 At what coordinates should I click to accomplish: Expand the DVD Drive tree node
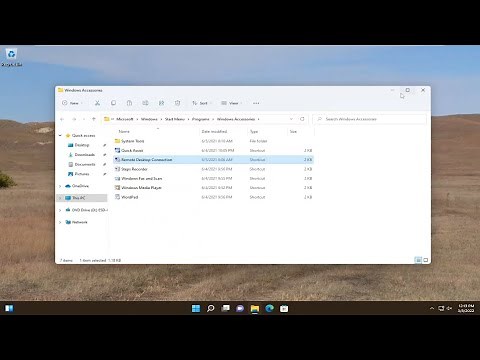[60, 210]
